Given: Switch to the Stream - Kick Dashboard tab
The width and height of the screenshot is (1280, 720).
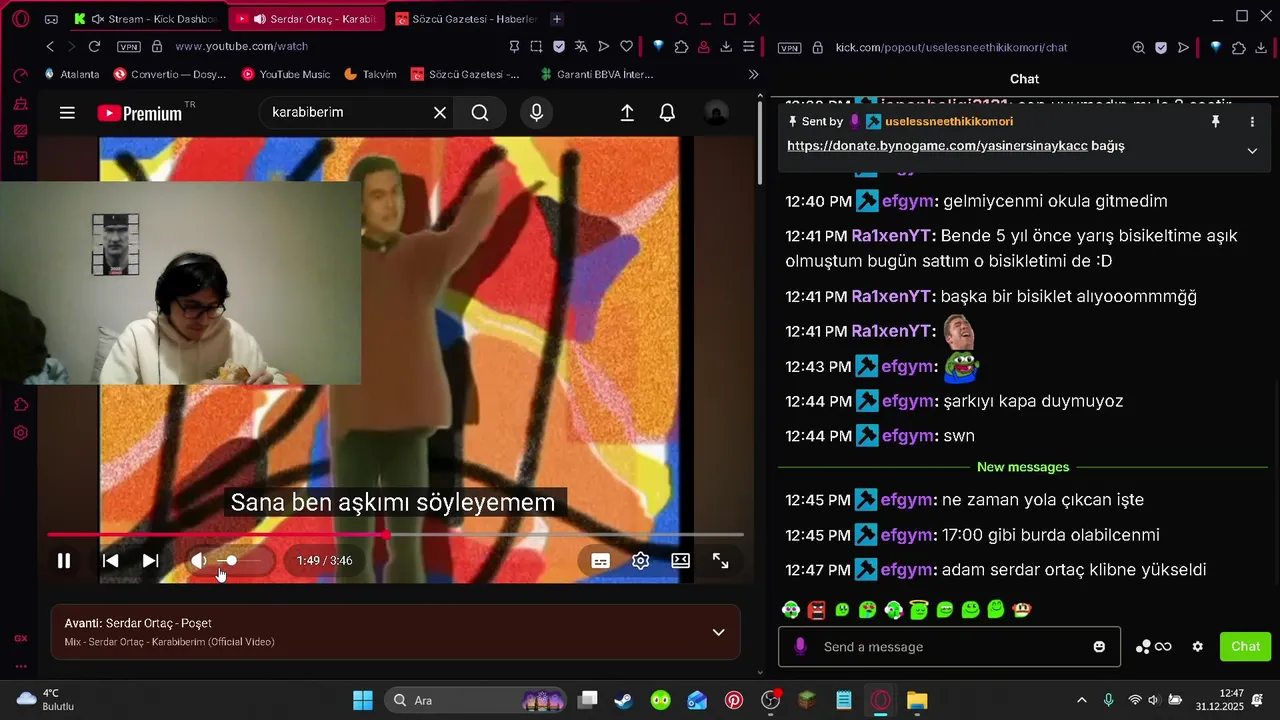Looking at the screenshot, I should coord(145,19).
